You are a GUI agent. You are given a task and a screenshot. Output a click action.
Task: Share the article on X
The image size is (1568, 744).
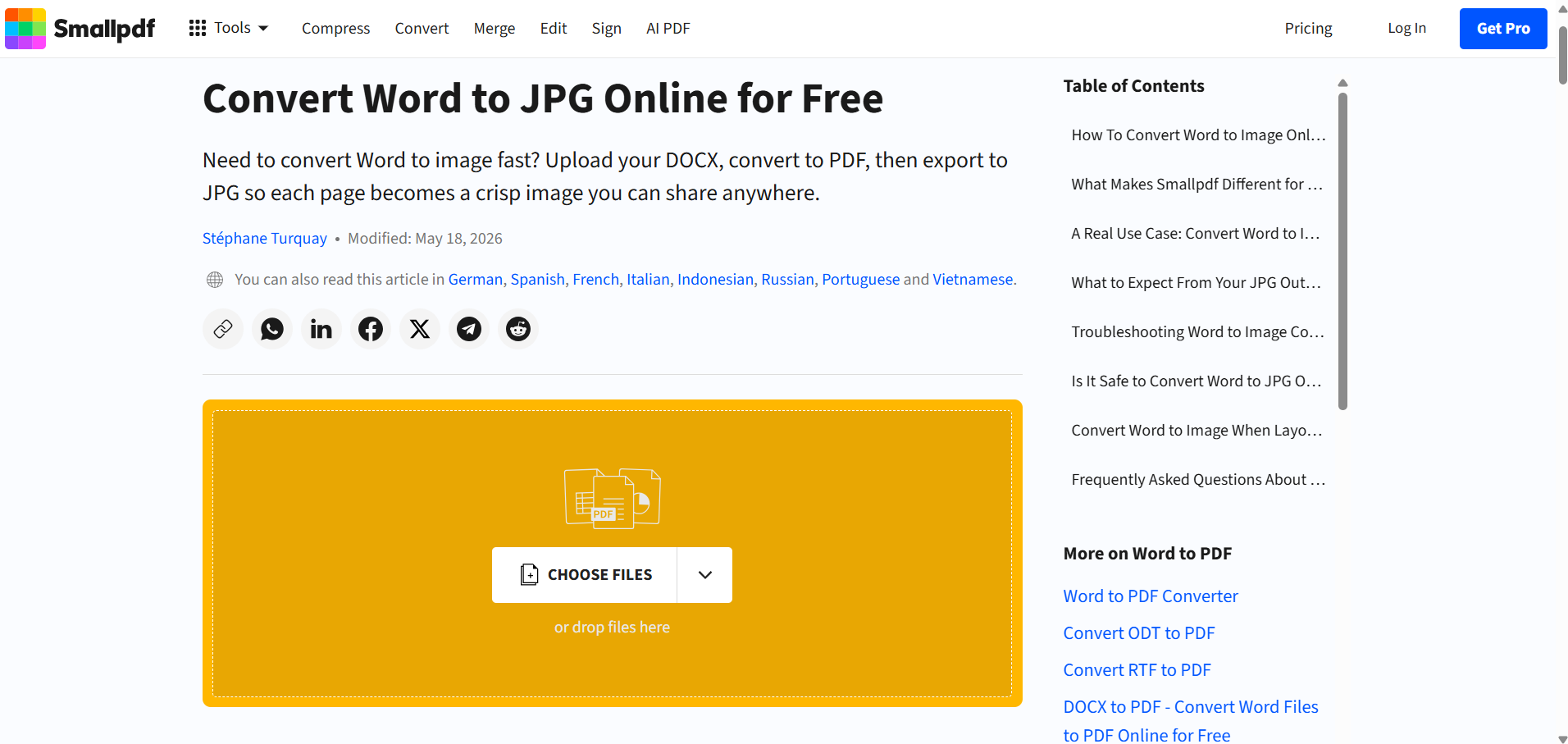click(420, 329)
